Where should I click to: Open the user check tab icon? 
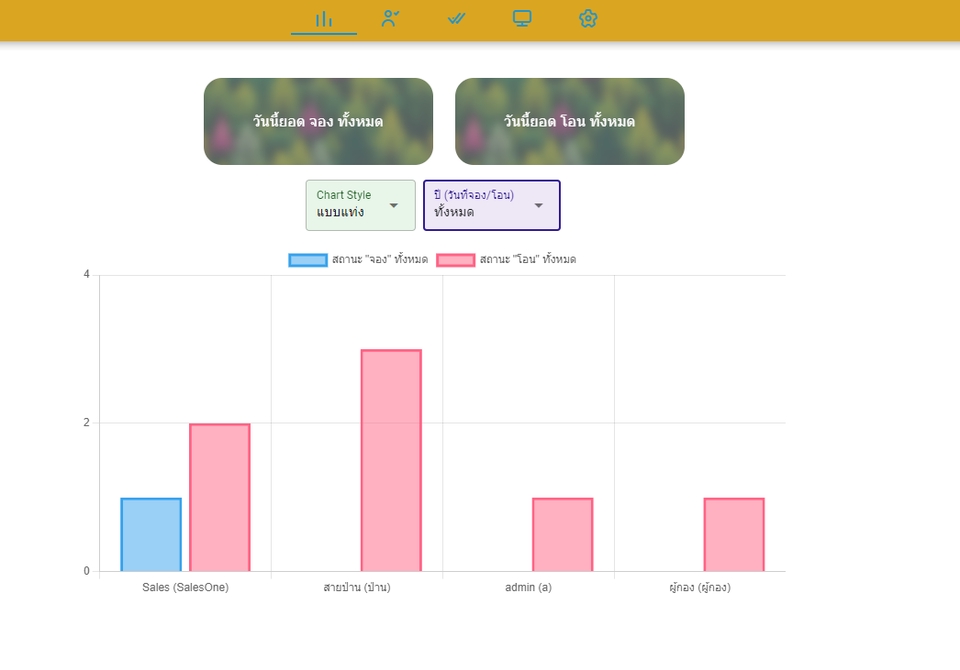click(390, 19)
